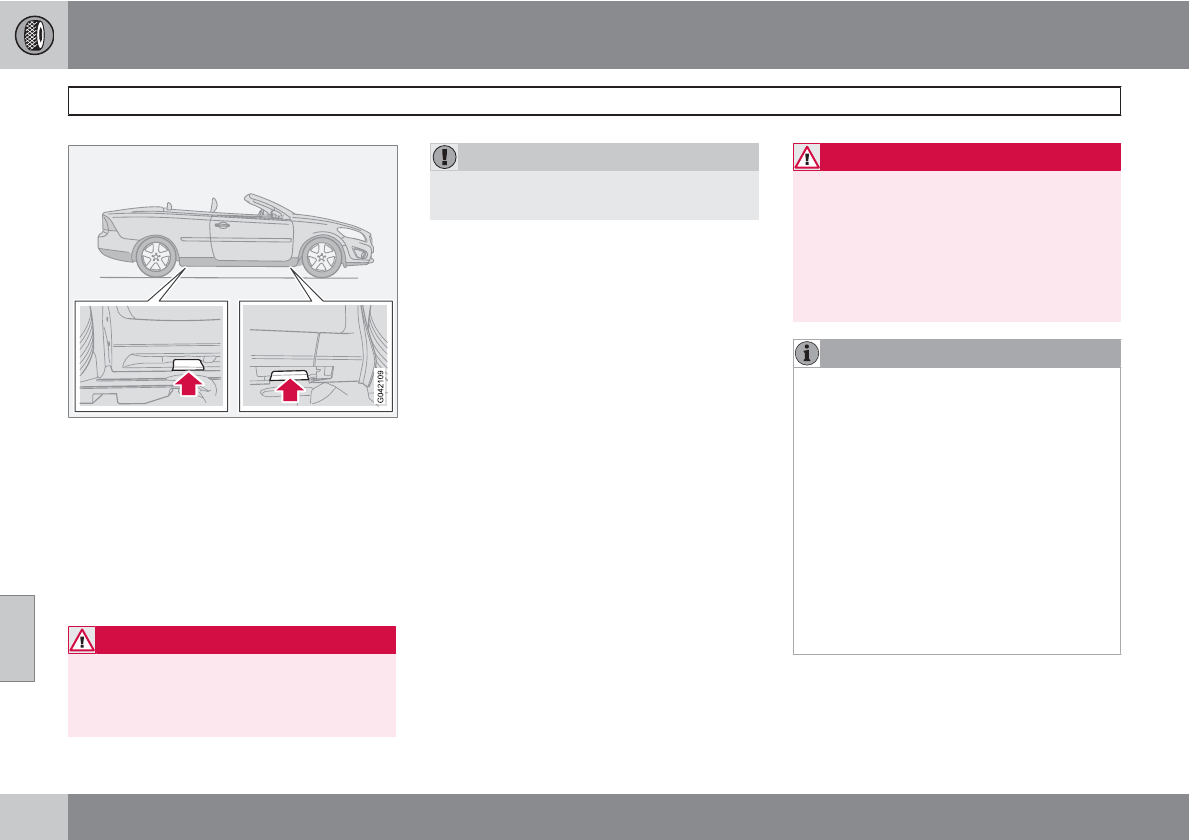1190x840 pixels.
Task: Select the left jack-point inset image
Action: (154, 355)
